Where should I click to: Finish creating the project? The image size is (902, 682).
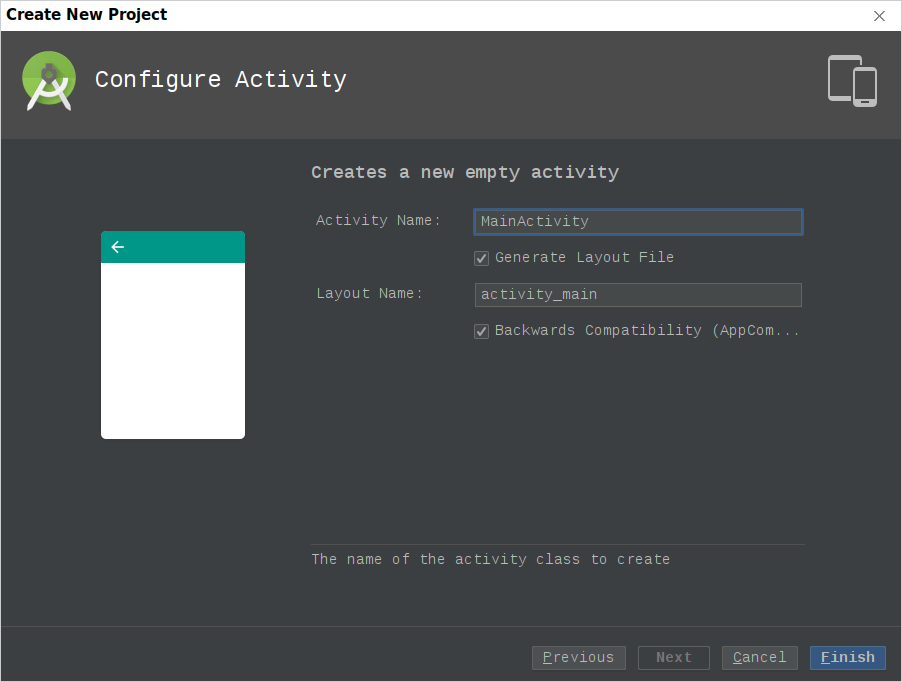coord(847,657)
